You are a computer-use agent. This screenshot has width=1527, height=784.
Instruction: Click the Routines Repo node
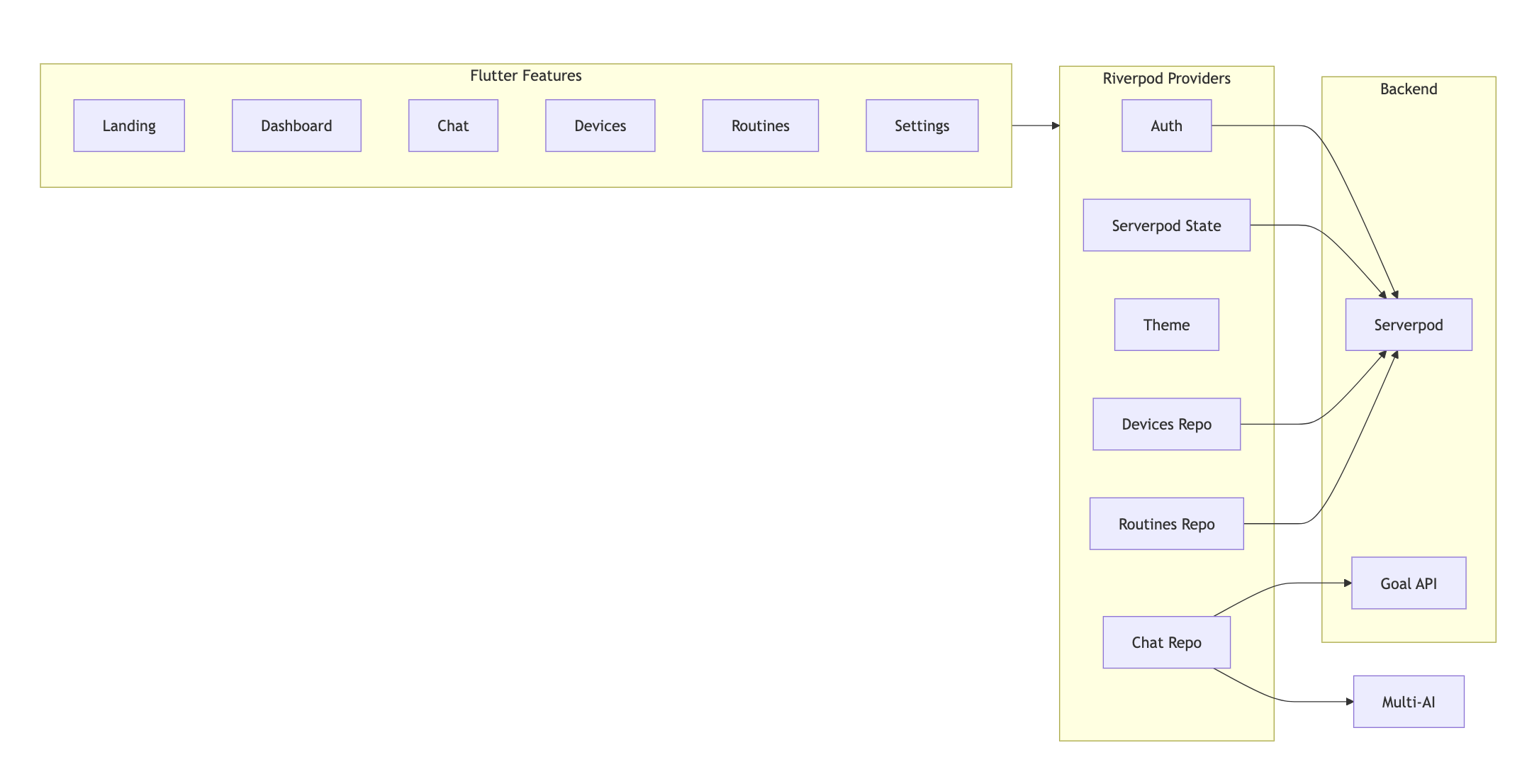pos(1166,524)
